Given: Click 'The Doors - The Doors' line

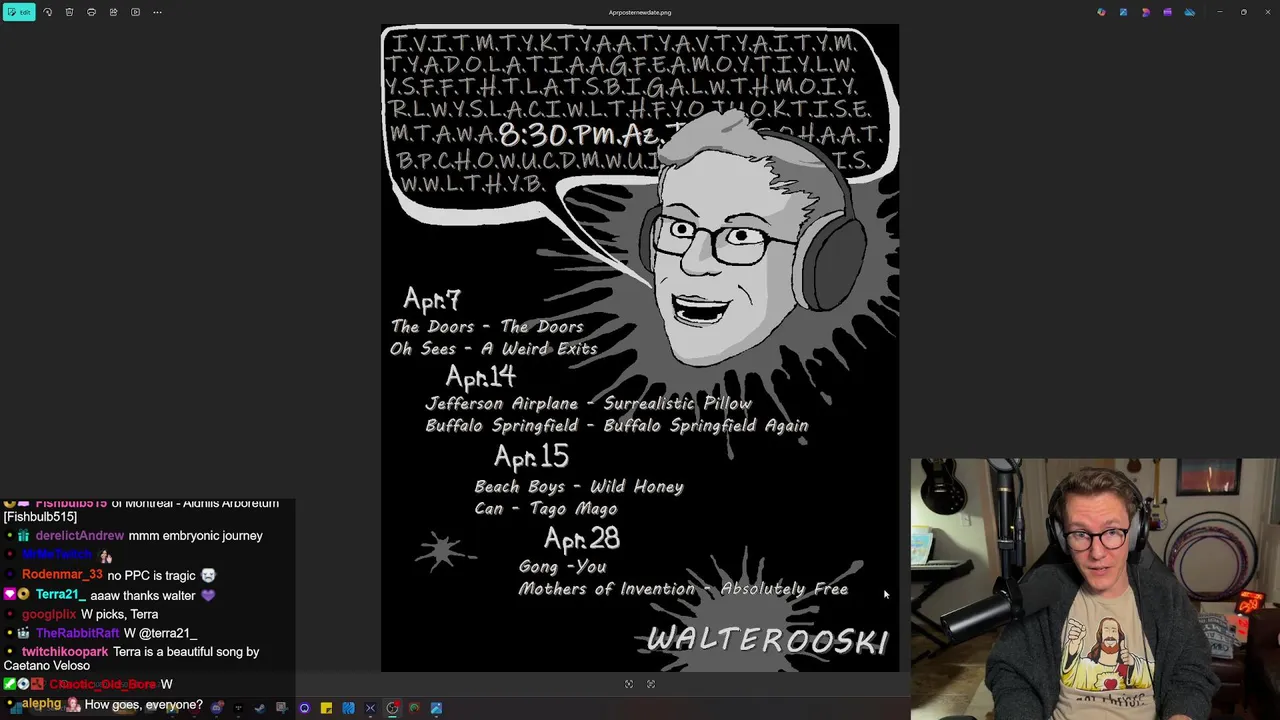Looking at the screenshot, I should pyautogui.click(x=487, y=327).
